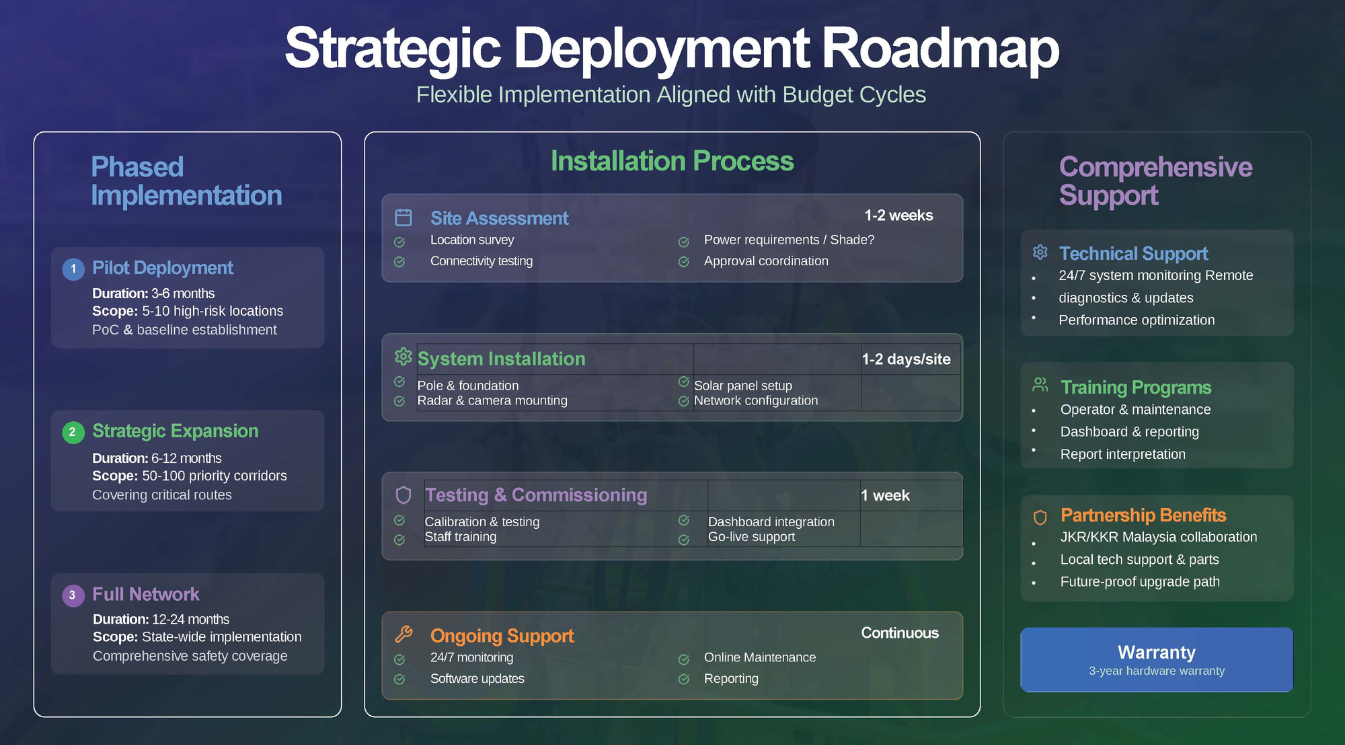Toggle the checkmark beside Software updates

click(399, 679)
